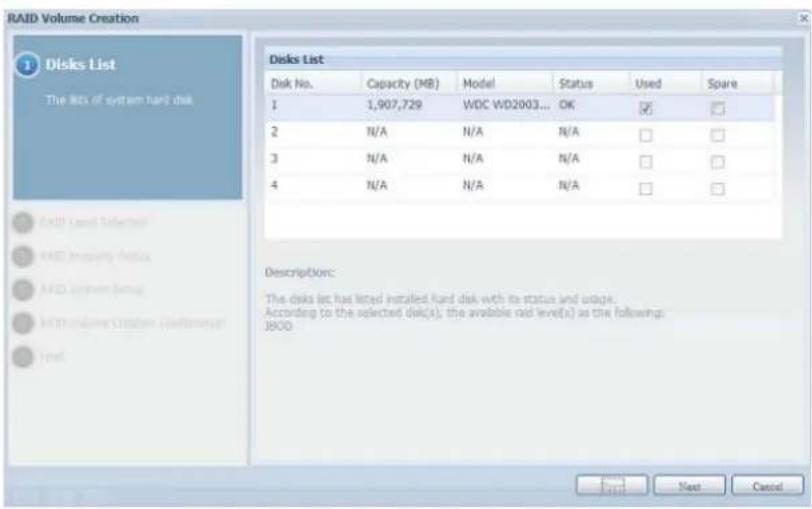812x509 pixels.
Task: Check the Spare box for disk 2
Action: point(717,135)
